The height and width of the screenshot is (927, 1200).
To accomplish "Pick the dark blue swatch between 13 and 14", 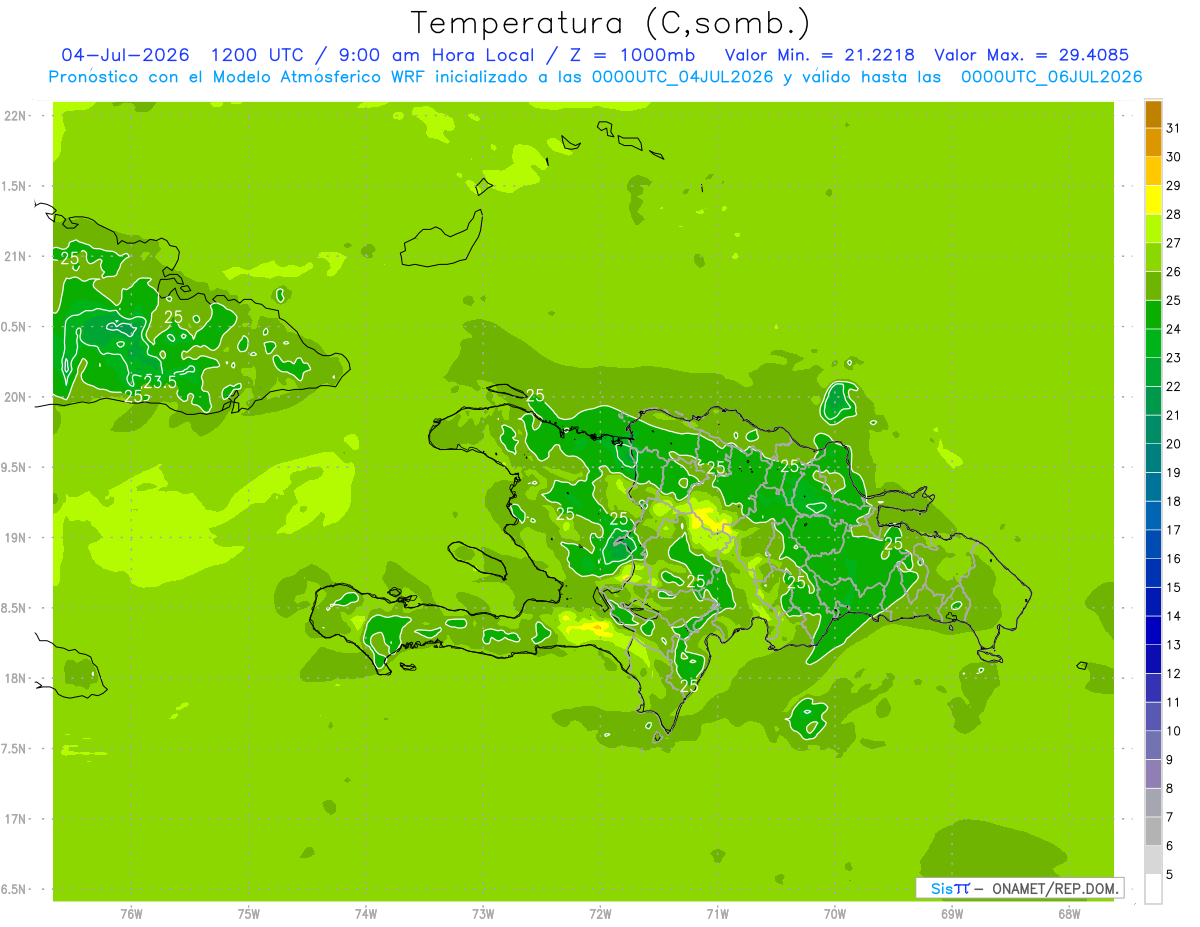I will 1153,631.
